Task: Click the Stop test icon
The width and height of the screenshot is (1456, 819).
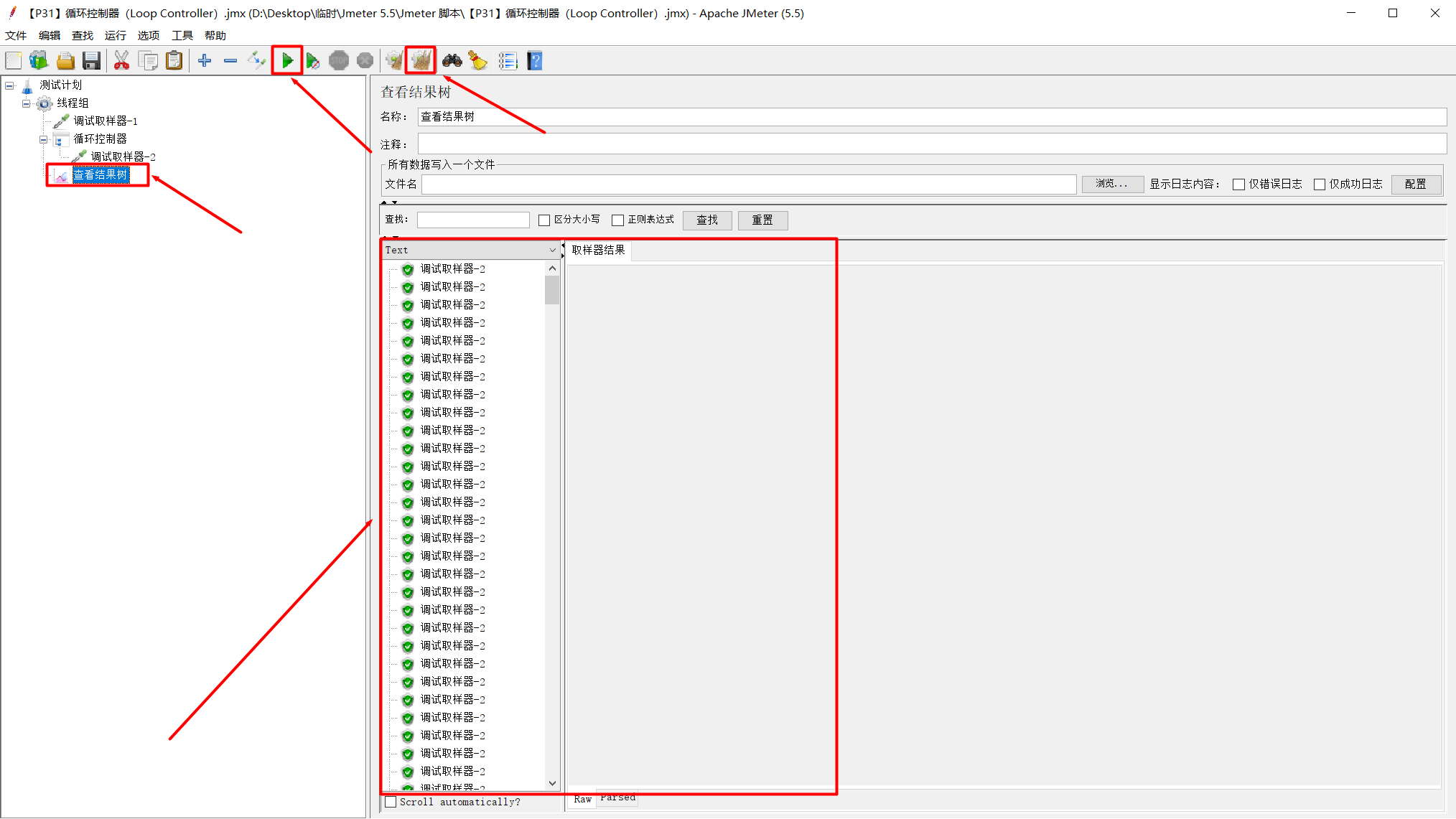Action: pyautogui.click(x=338, y=60)
